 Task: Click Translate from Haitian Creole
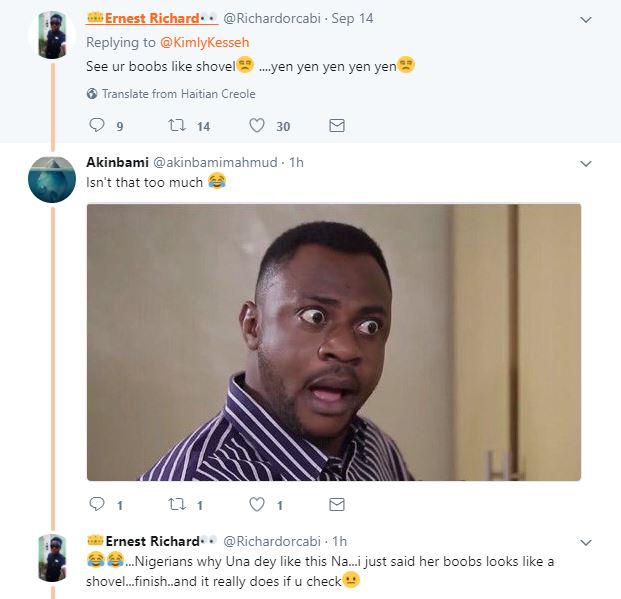(x=178, y=94)
